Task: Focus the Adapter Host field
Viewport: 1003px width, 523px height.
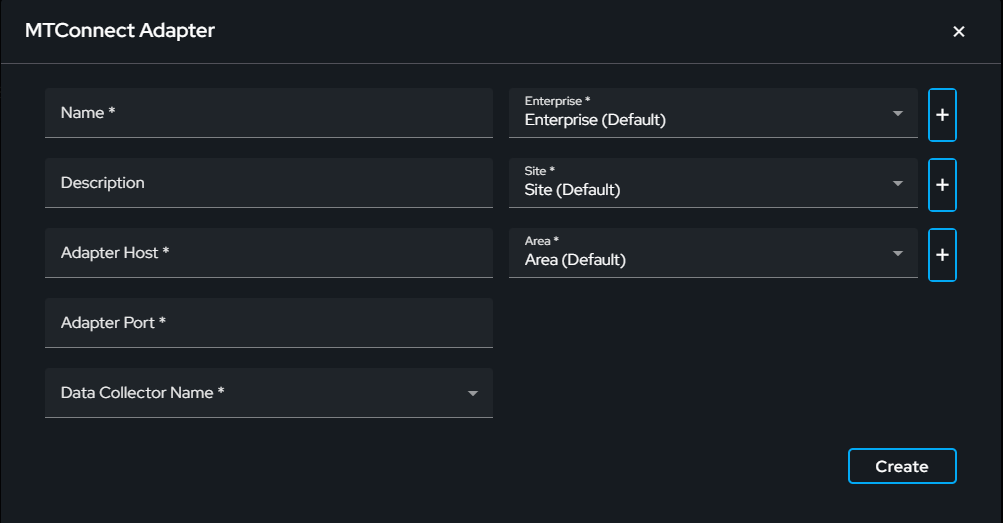Action: point(269,253)
